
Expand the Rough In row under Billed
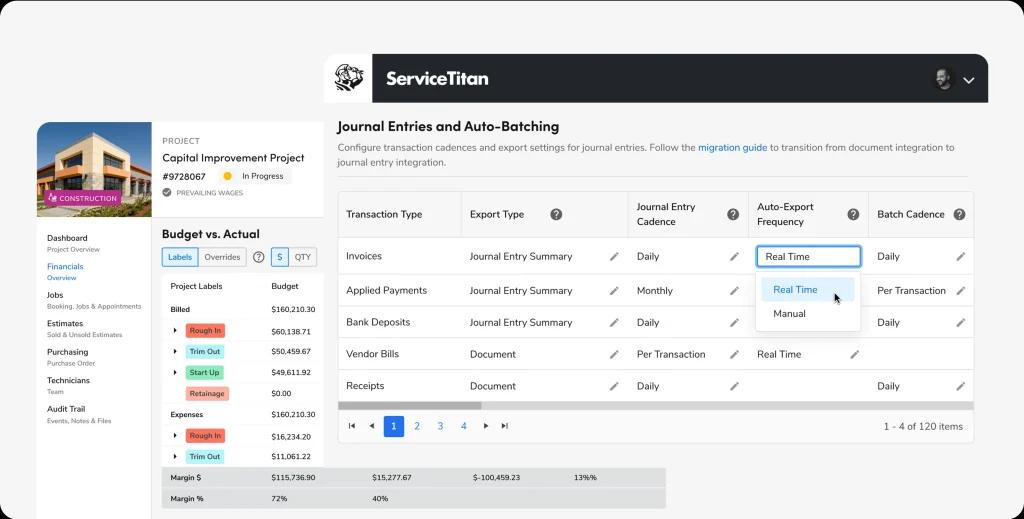click(175, 331)
